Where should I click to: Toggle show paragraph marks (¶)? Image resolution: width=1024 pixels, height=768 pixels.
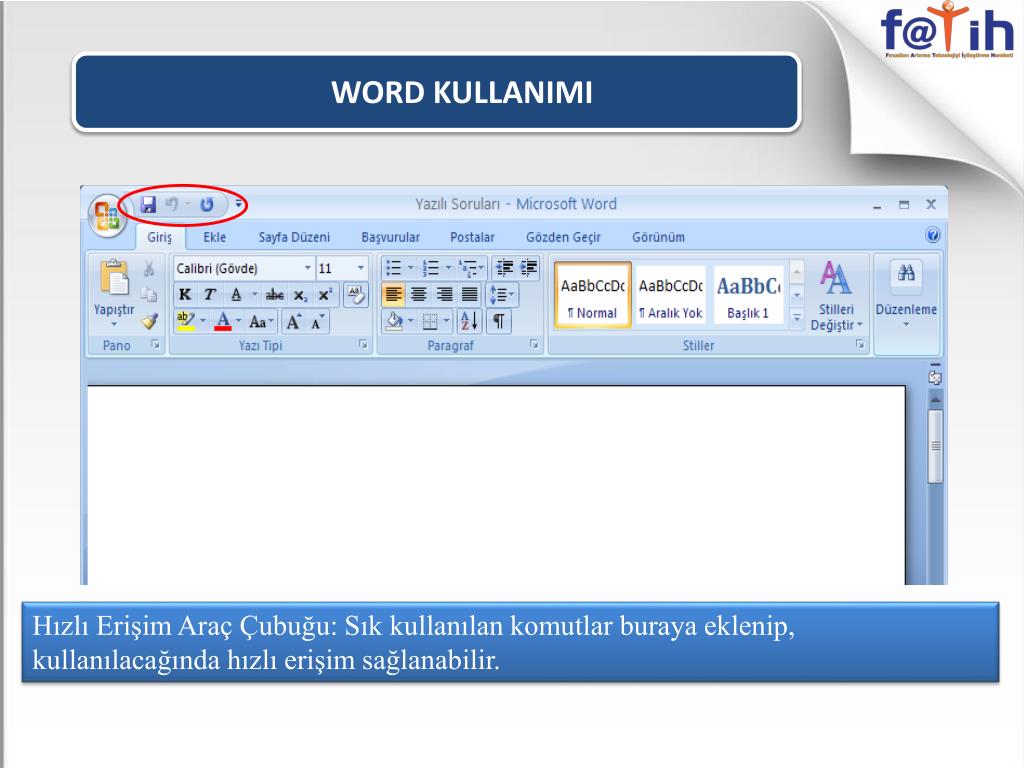498,321
